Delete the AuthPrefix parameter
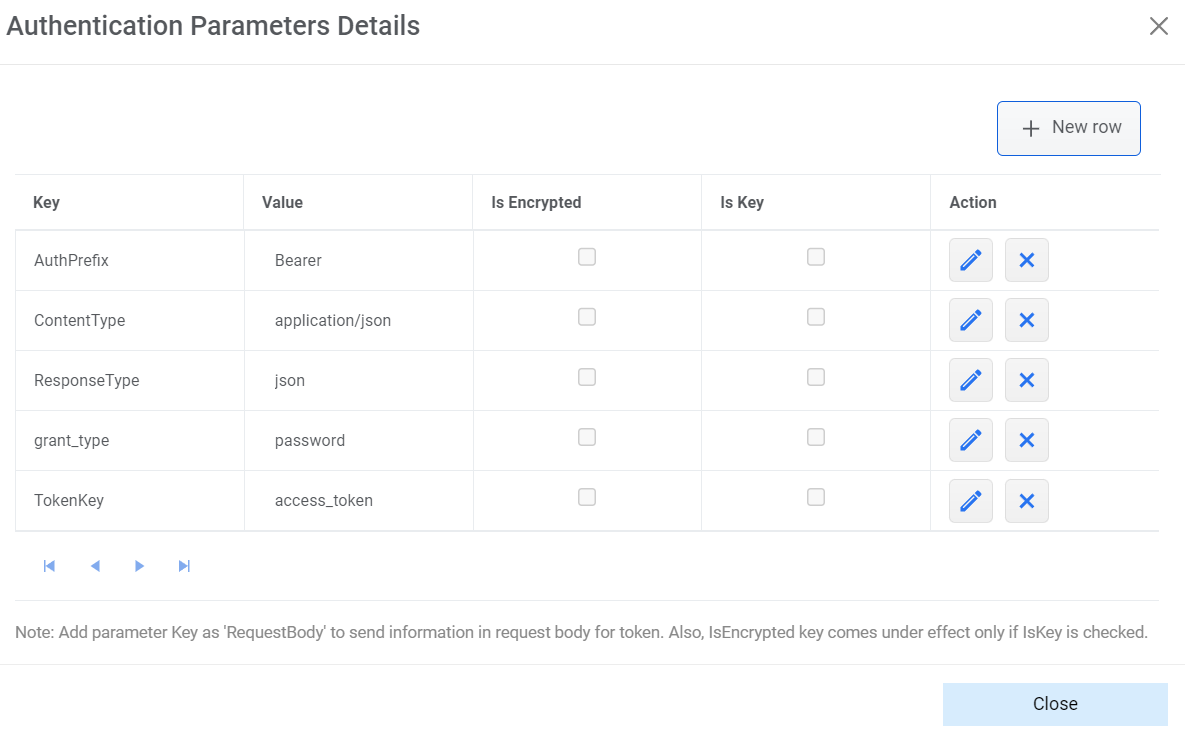Screen dimensions: 1185x732 click(x=1026, y=259)
